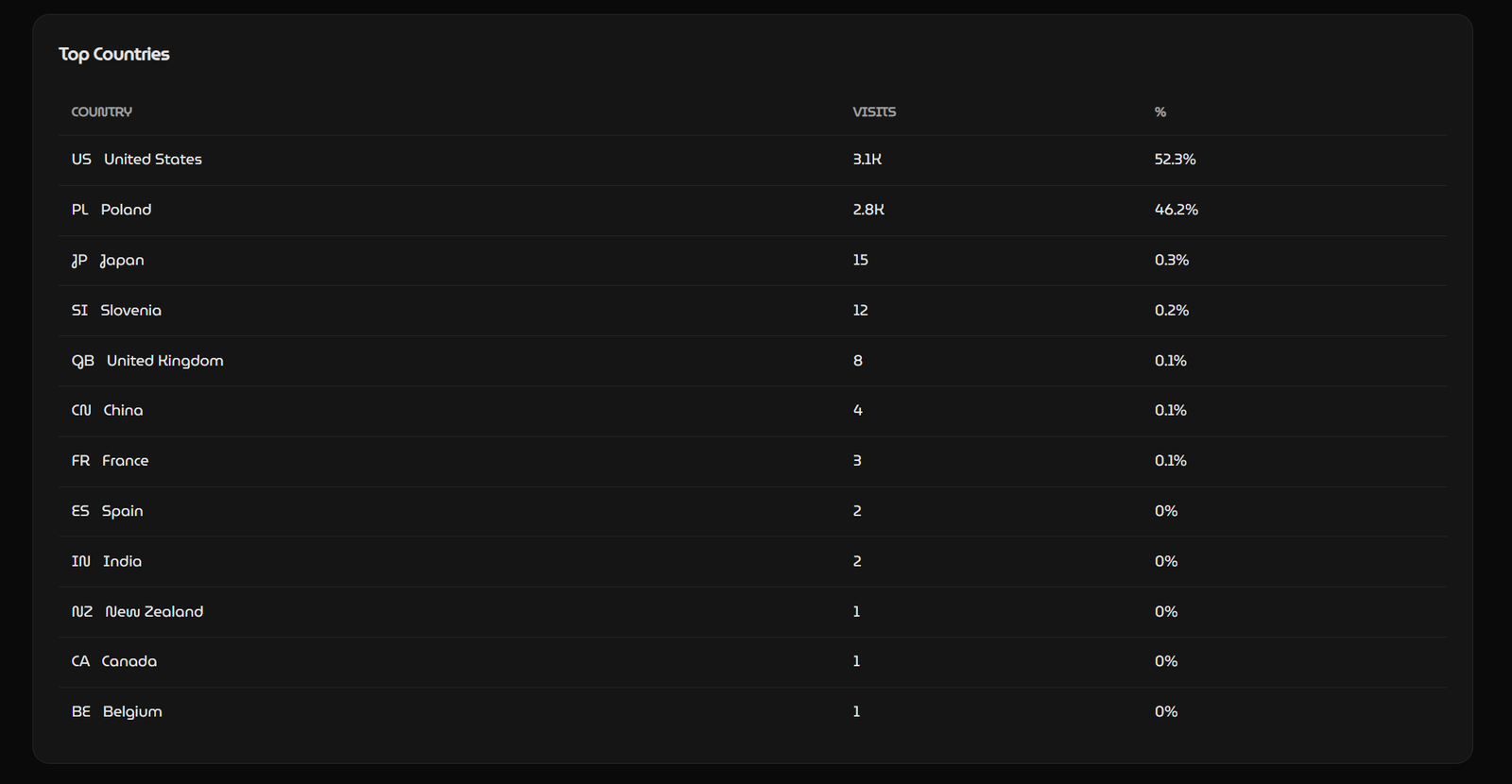The width and height of the screenshot is (1512, 784).
Task: Click the CA code beside Canada
Action: pyautogui.click(x=80, y=661)
